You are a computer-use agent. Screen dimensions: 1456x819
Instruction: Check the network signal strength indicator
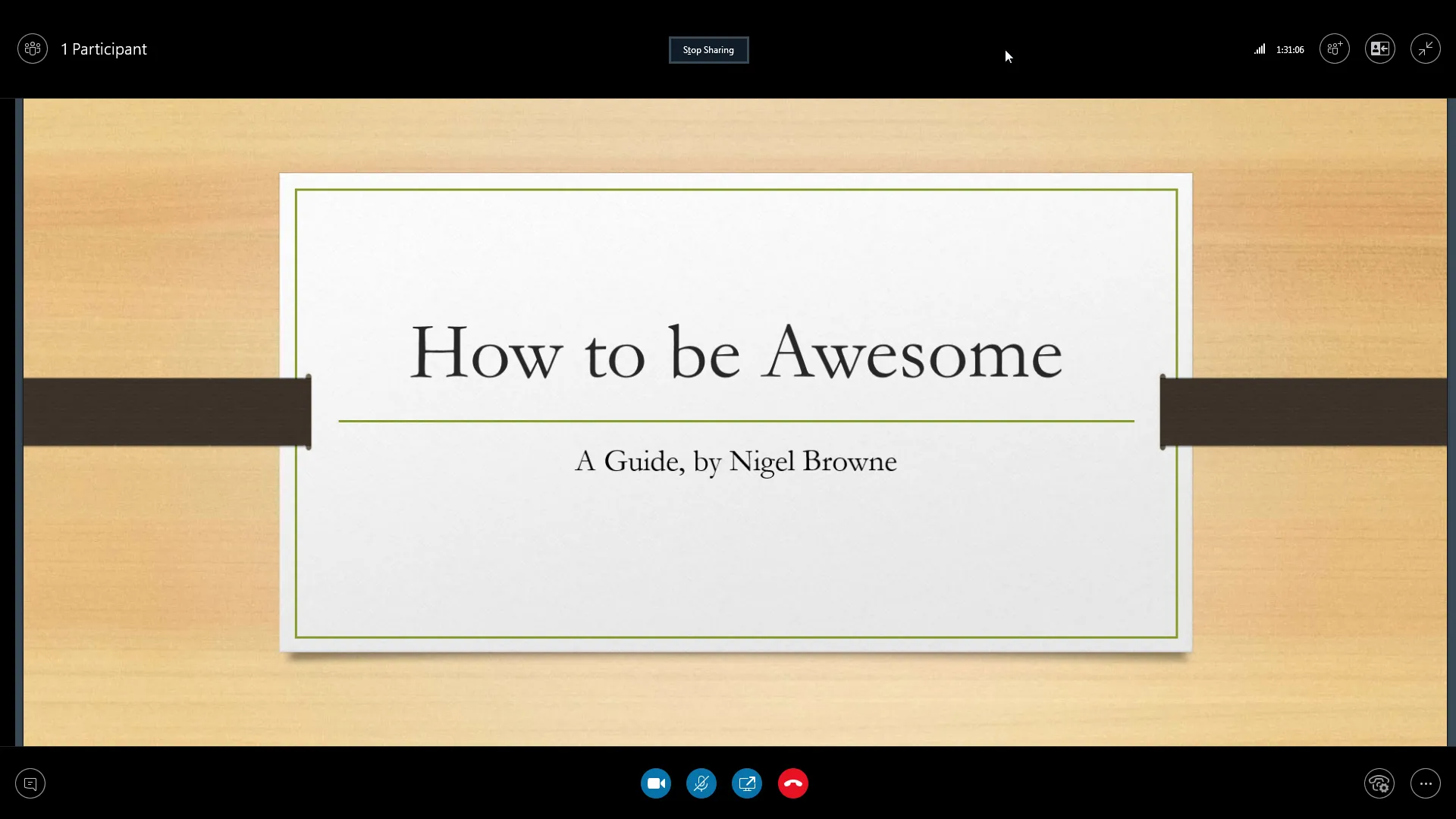pyautogui.click(x=1260, y=49)
